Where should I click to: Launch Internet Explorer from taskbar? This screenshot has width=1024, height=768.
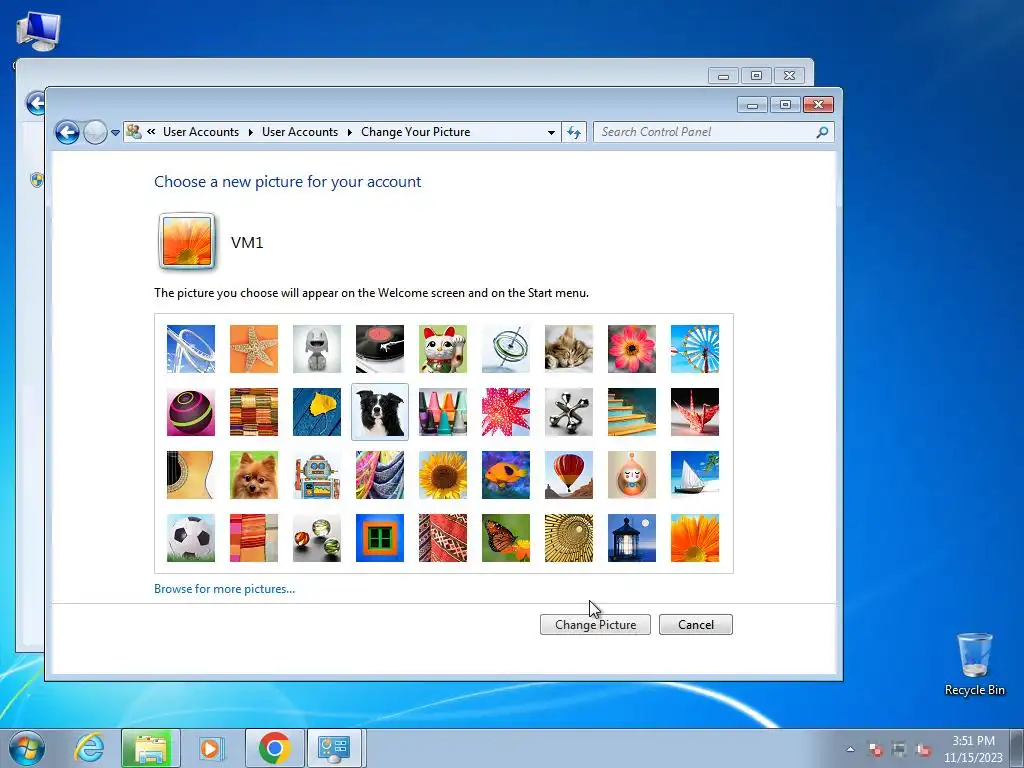coord(89,748)
